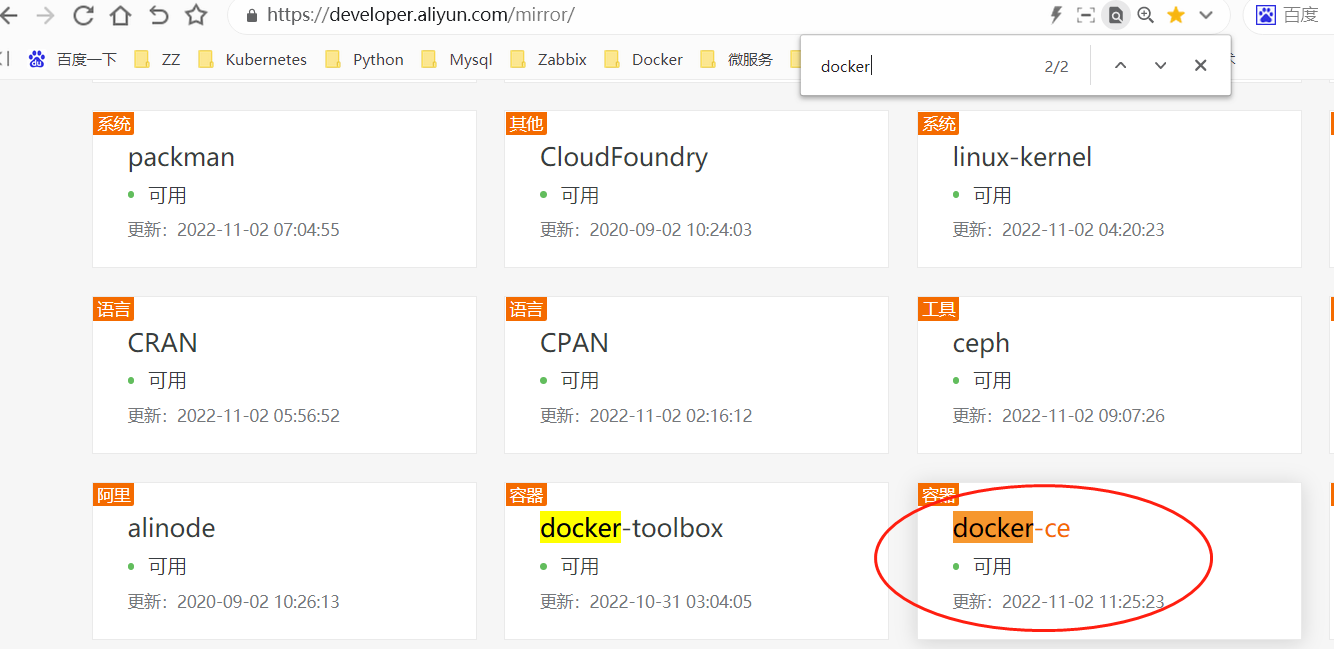This screenshot has height=649, width=1334.
Task: Click CPAN update time 2022-11-02 02:16:12
Action: coord(671,416)
